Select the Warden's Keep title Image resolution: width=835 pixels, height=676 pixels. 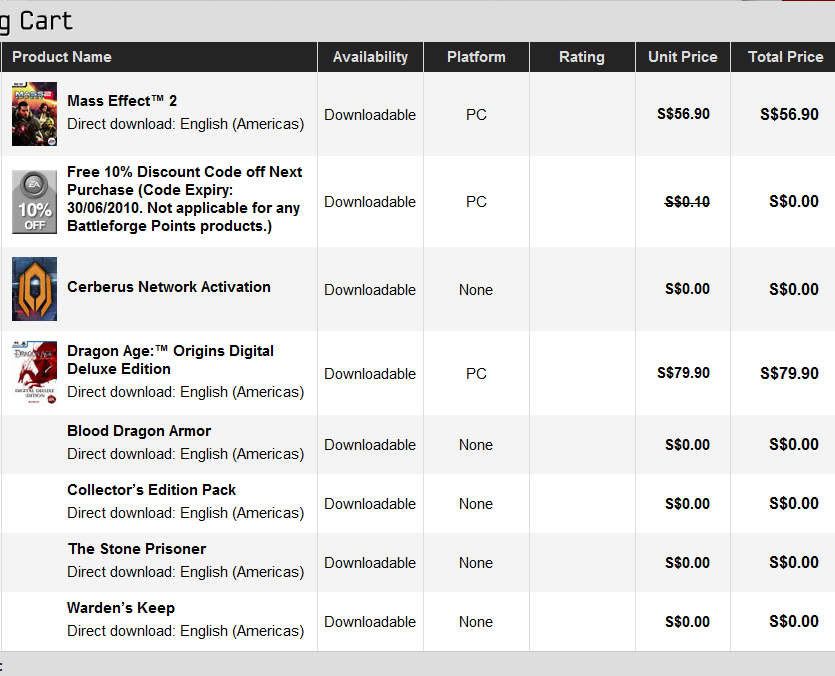pyautogui.click(x=121, y=608)
